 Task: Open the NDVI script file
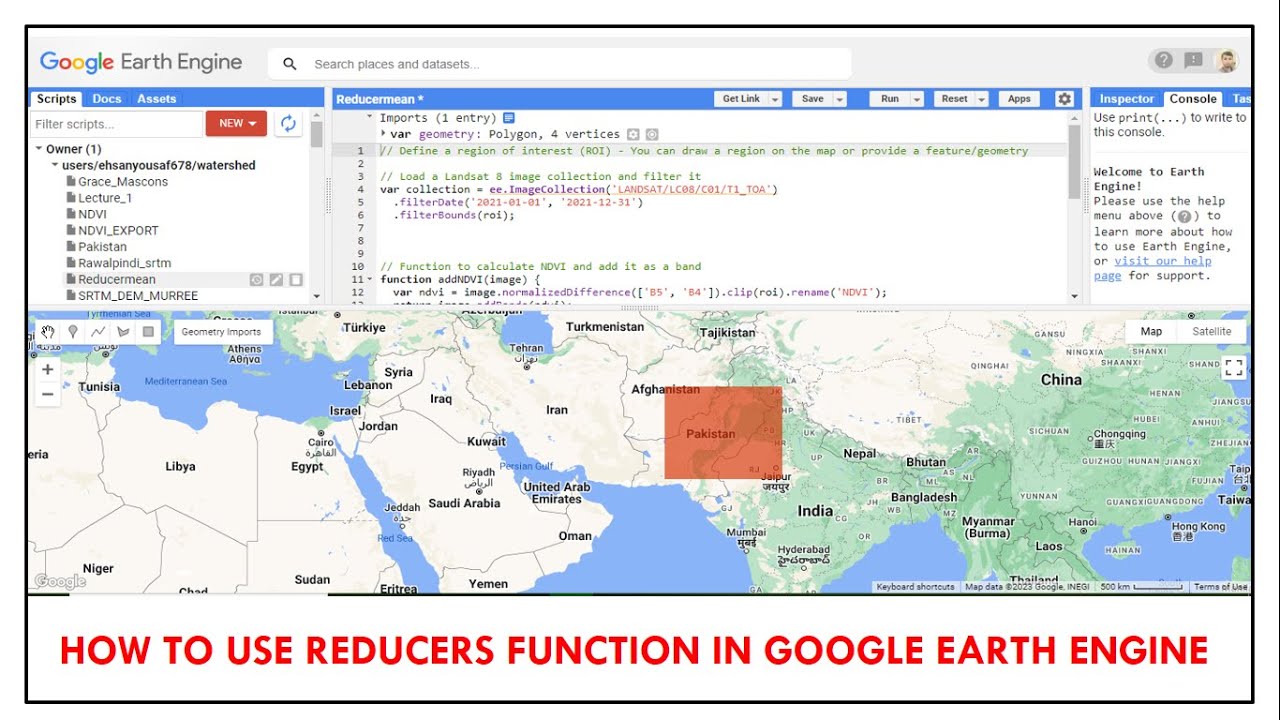click(x=92, y=214)
